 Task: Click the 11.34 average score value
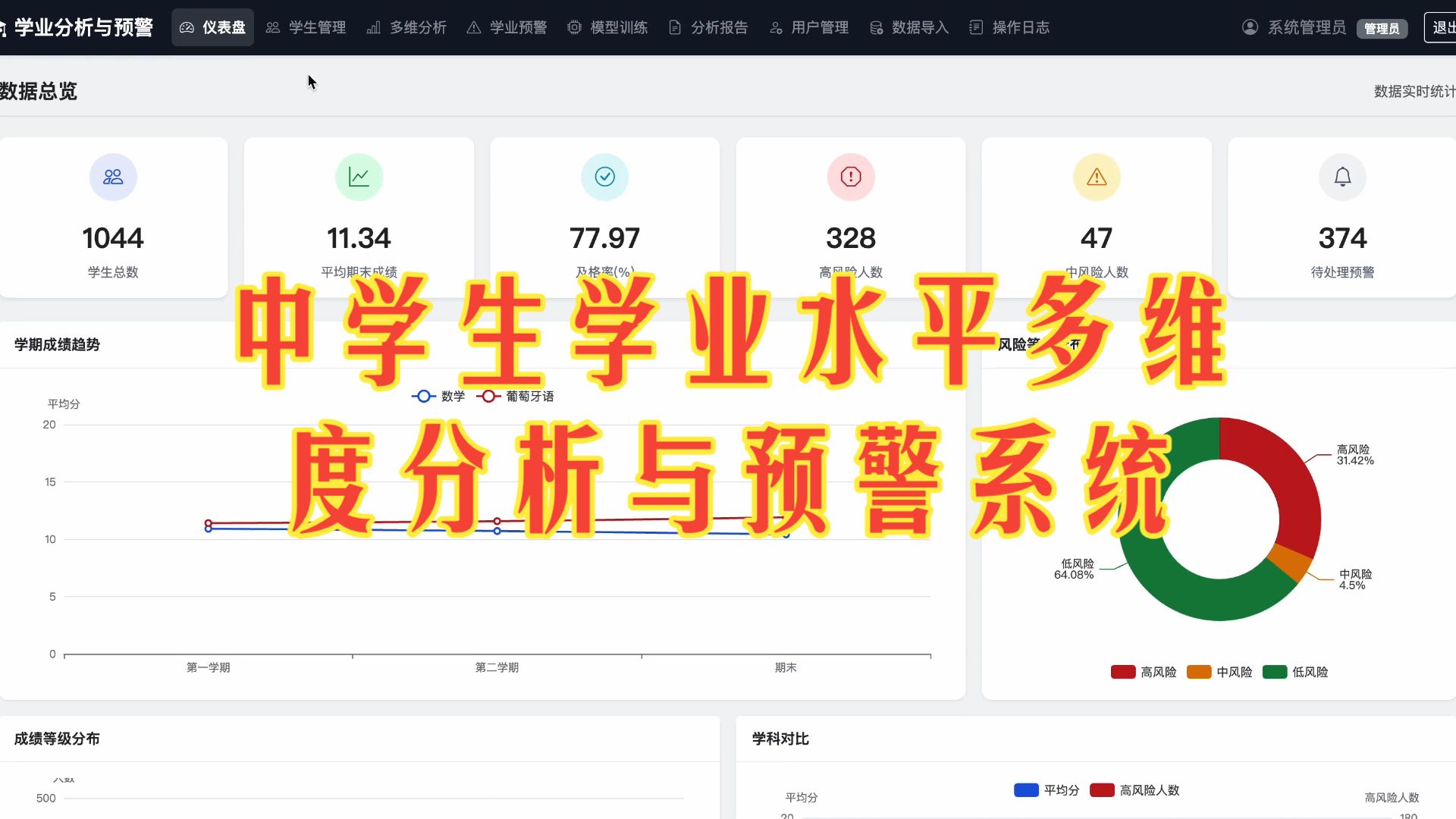coord(359,238)
